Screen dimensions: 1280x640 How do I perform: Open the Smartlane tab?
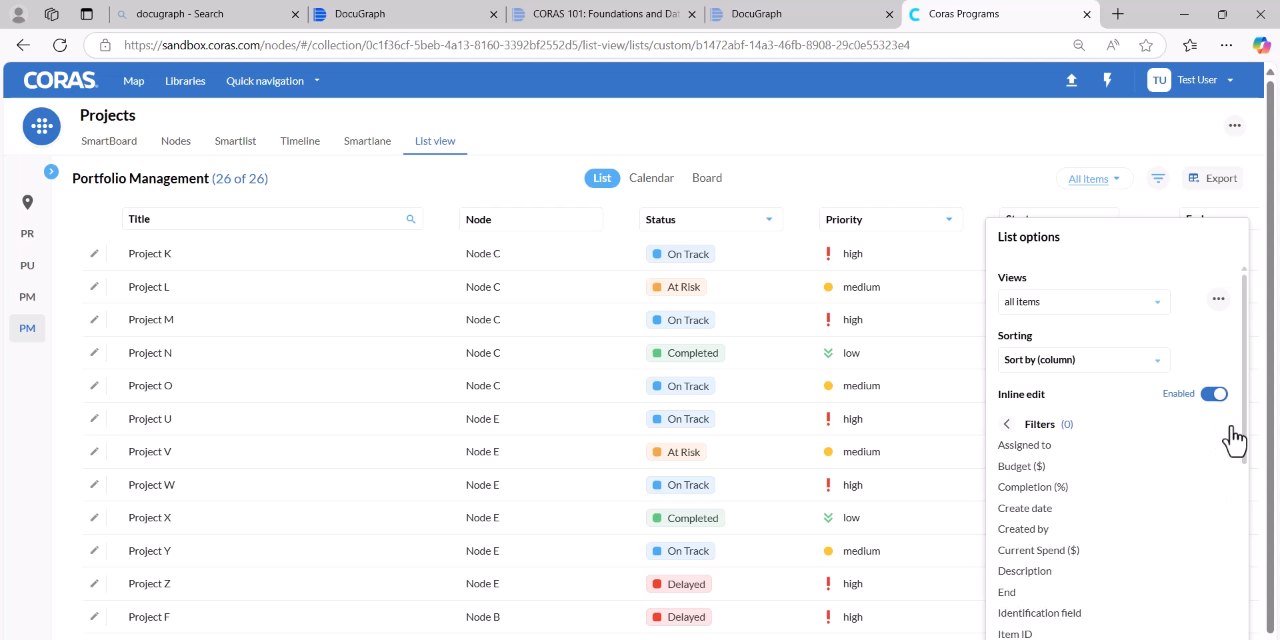(x=367, y=141)
